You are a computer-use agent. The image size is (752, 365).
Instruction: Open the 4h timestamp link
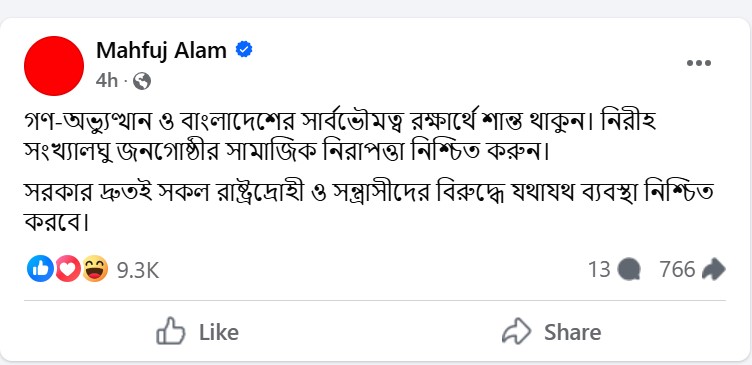[106, 81]
